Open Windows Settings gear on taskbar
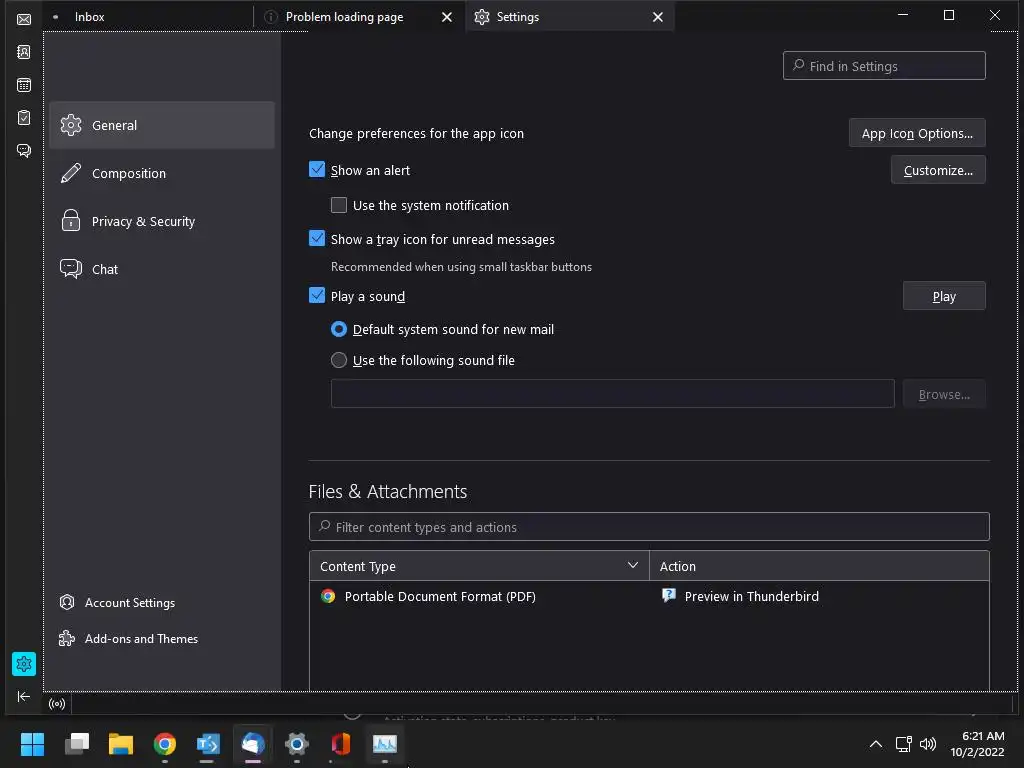Image resolution: width=1024 pixels, height=768 pixels. 296,743
